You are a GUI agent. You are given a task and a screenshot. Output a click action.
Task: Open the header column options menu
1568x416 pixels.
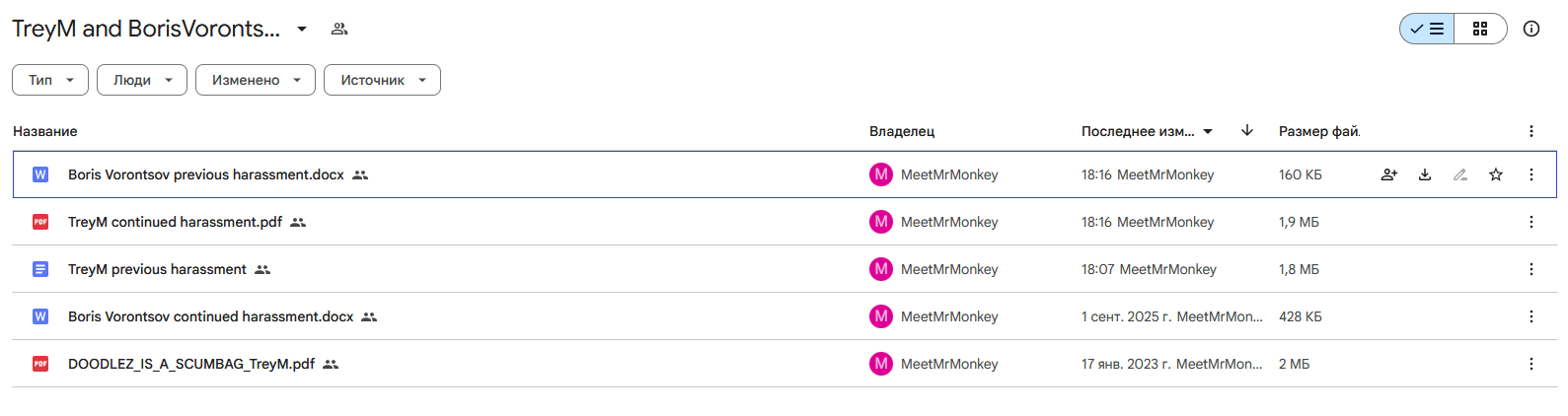(1531, 131)
